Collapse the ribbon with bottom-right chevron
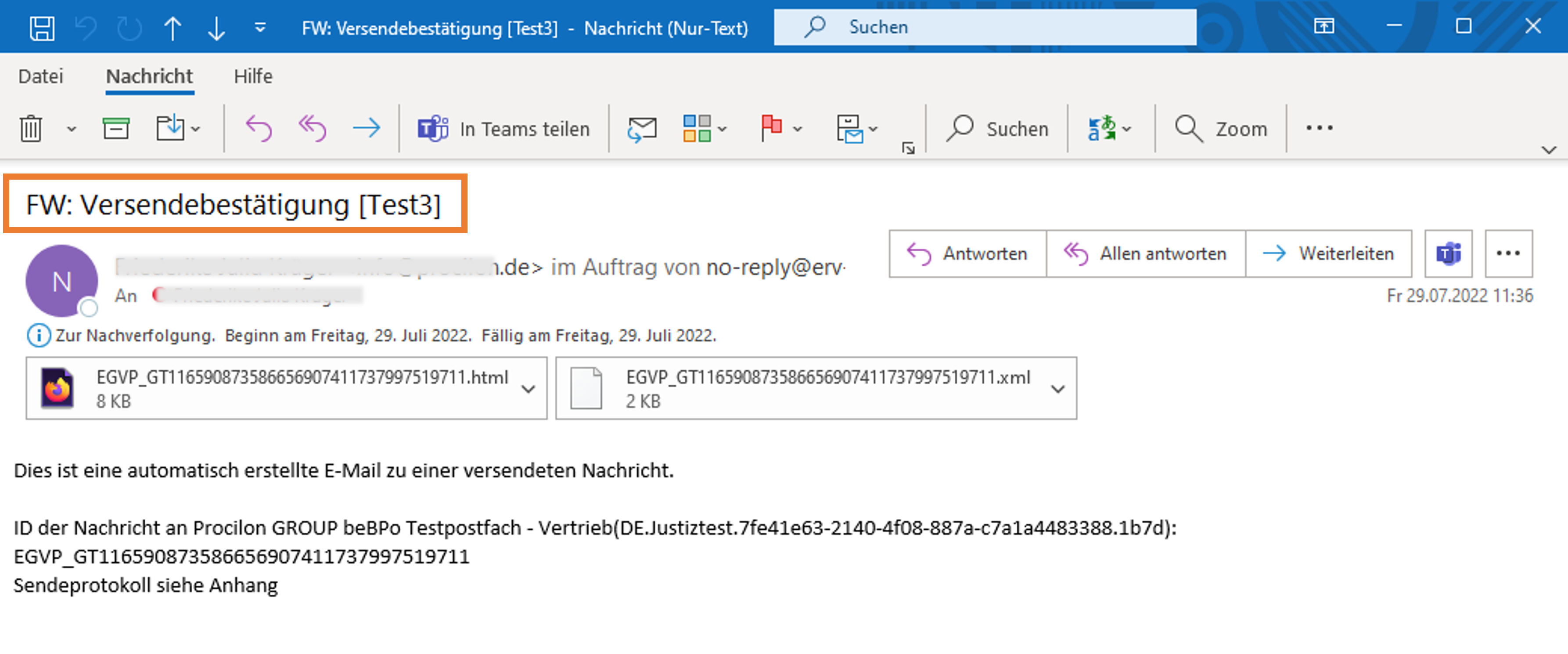The image size is (1568, 654). coord(1549,149)
